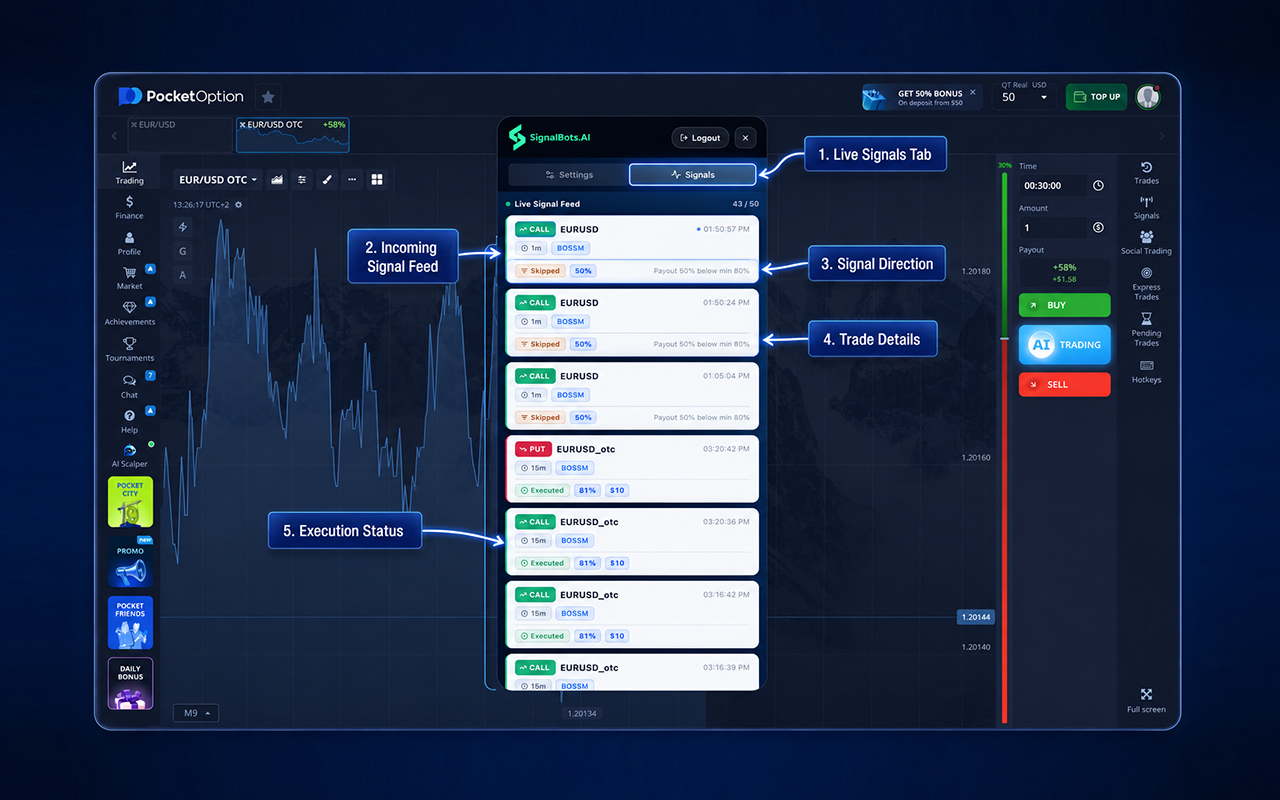This screenshot has width=1280, height=800.
Task: Switch chart layout with the grid icon
Action: [377, 180]
